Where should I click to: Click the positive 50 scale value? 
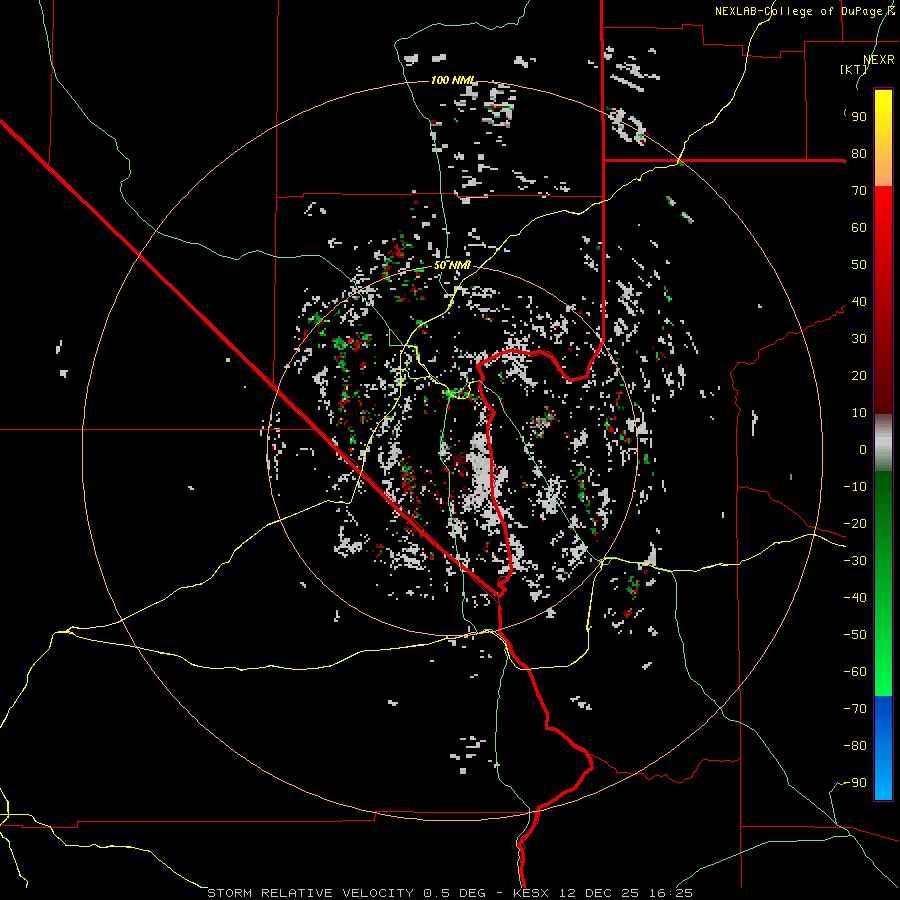pyautogui.click(x=859, y=265)
